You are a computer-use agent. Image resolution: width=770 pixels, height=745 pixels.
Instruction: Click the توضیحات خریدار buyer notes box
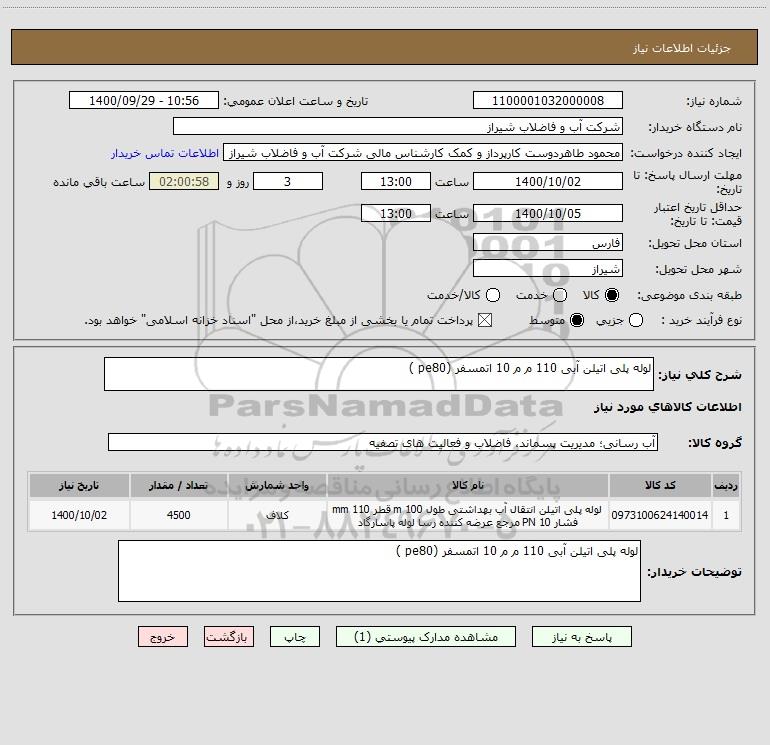pyautogui.click(x=379, y=571)
